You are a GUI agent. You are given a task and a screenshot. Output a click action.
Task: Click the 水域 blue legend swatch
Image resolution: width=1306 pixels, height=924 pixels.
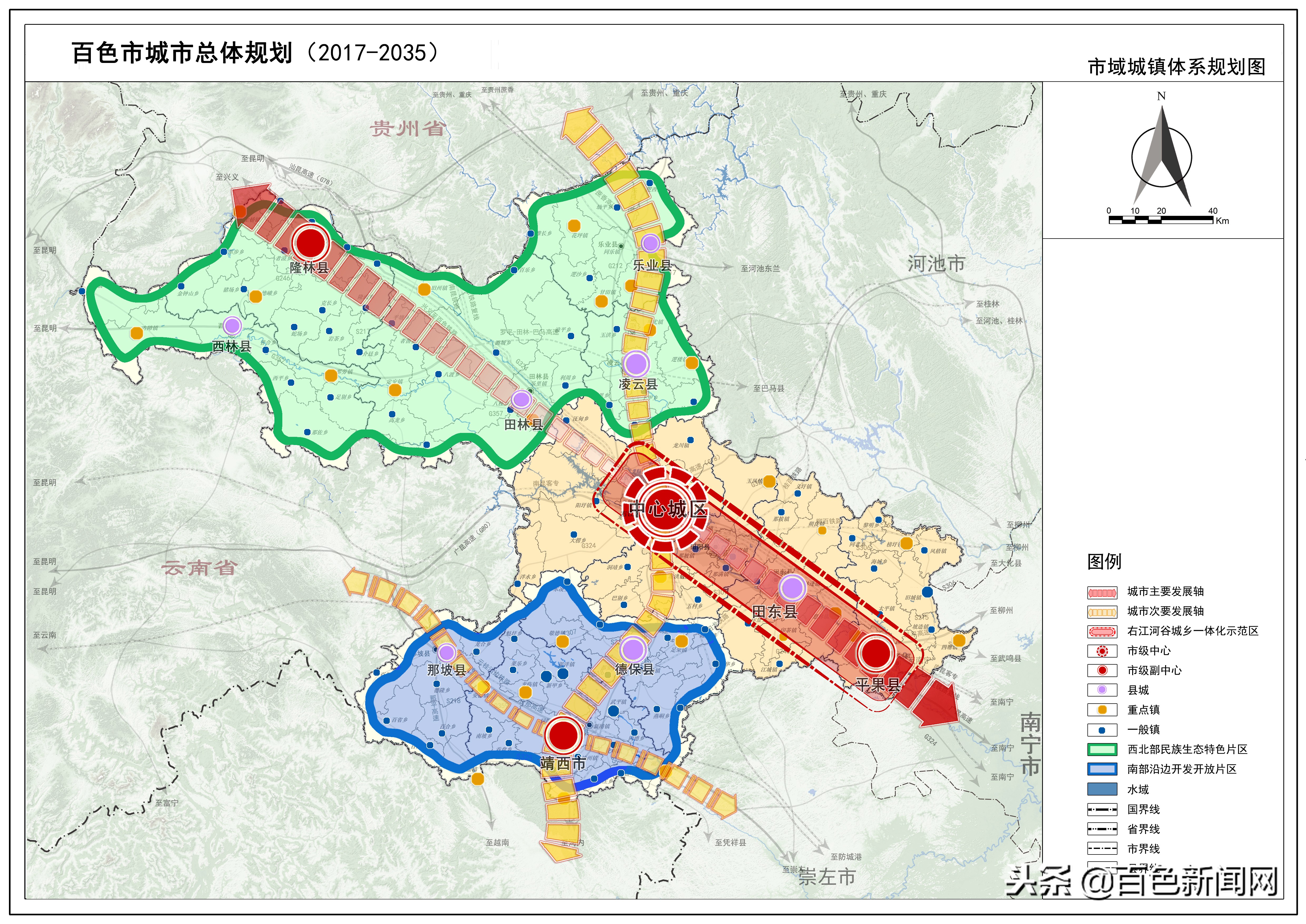1102,789
